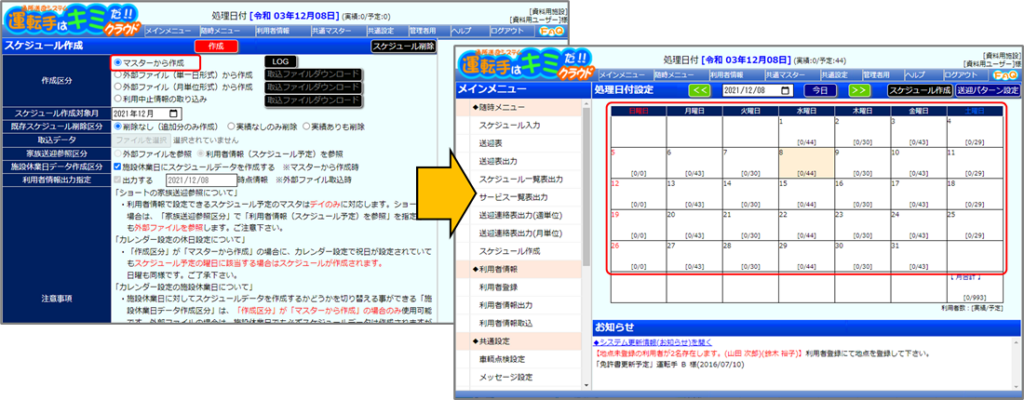Open the 2021年12月 month field
This screenshot has width=1024, height=400.
point(146,114)
